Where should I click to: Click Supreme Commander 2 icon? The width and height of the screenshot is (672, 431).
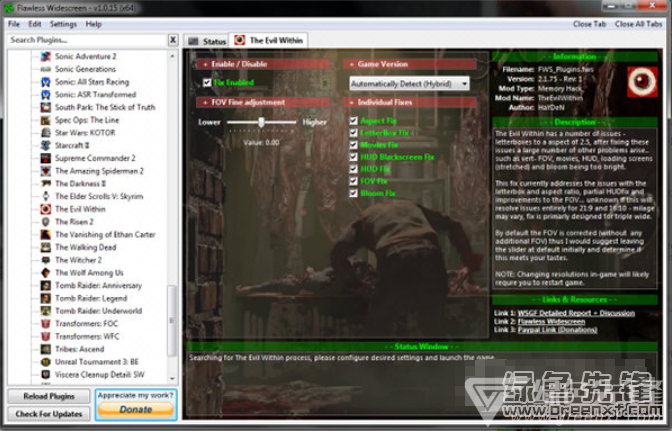pos(46,158)
